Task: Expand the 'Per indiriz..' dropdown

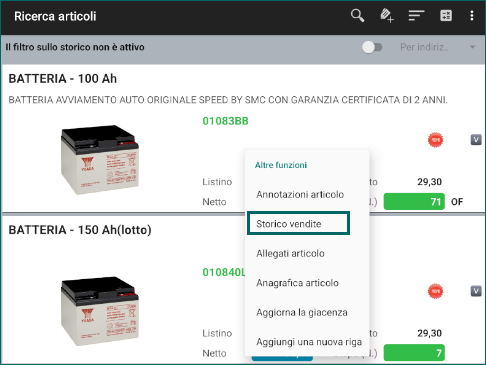Action: click(438, 47)
